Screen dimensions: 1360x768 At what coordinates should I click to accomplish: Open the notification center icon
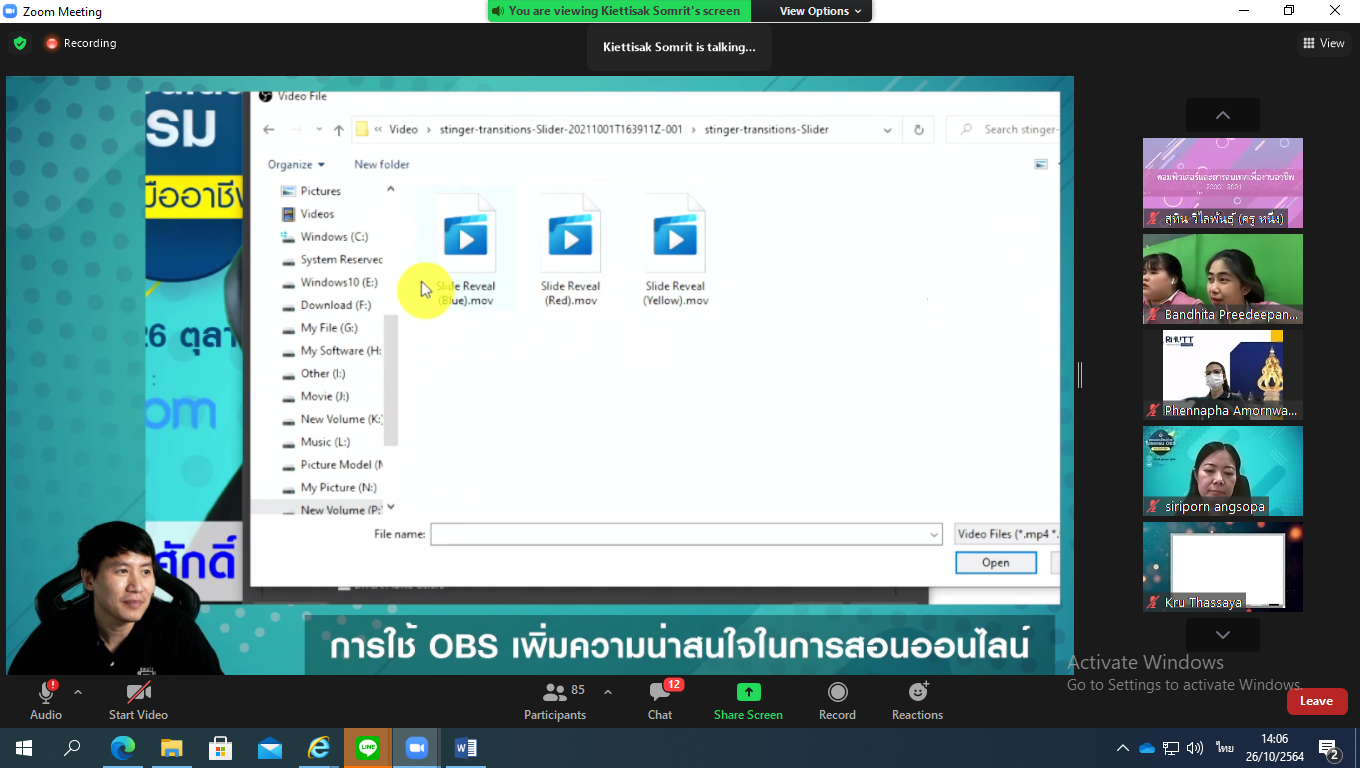[1330, 749]
